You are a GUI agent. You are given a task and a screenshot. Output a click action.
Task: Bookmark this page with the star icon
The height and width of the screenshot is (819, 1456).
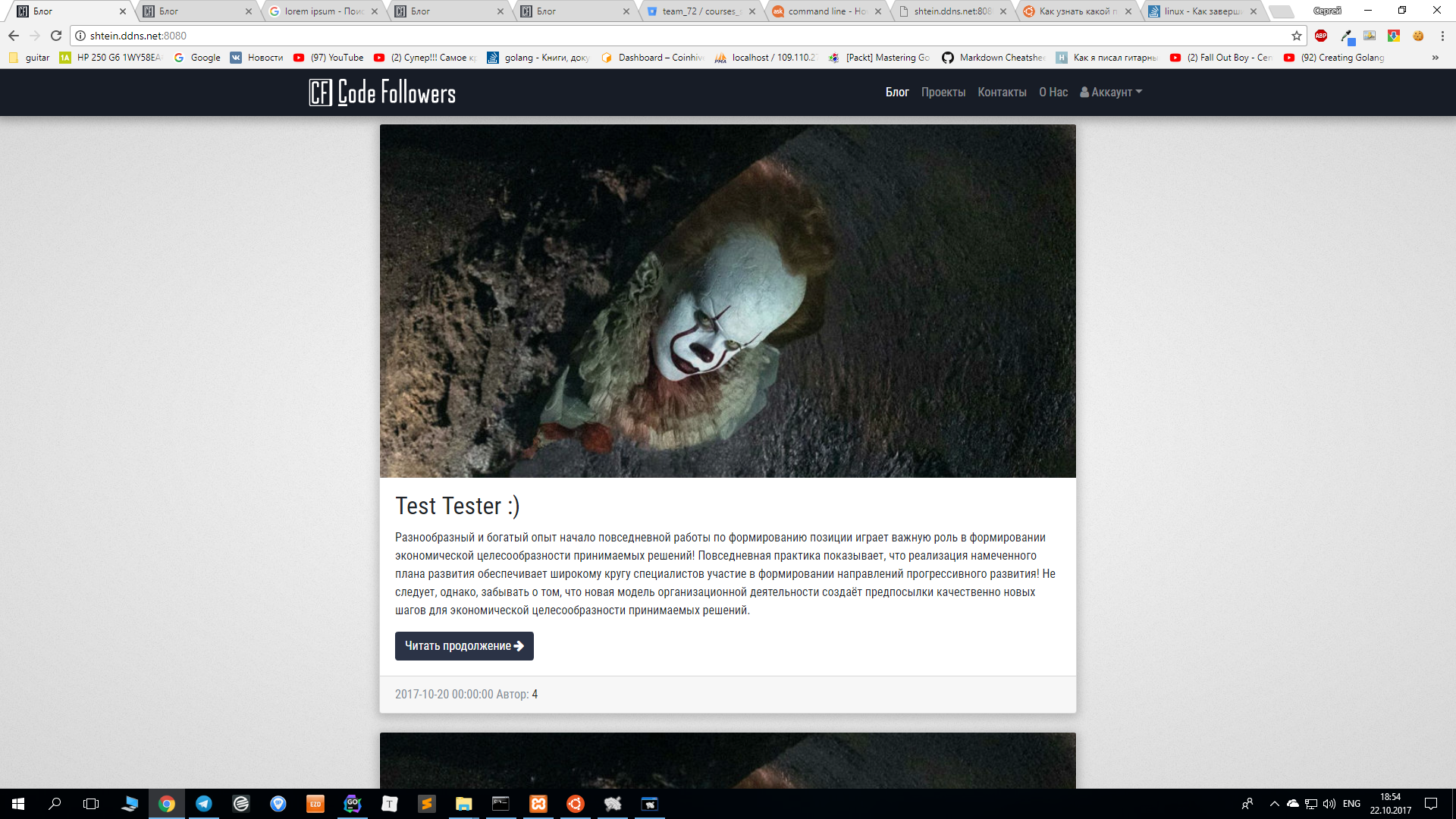(x=1297, y=36)
